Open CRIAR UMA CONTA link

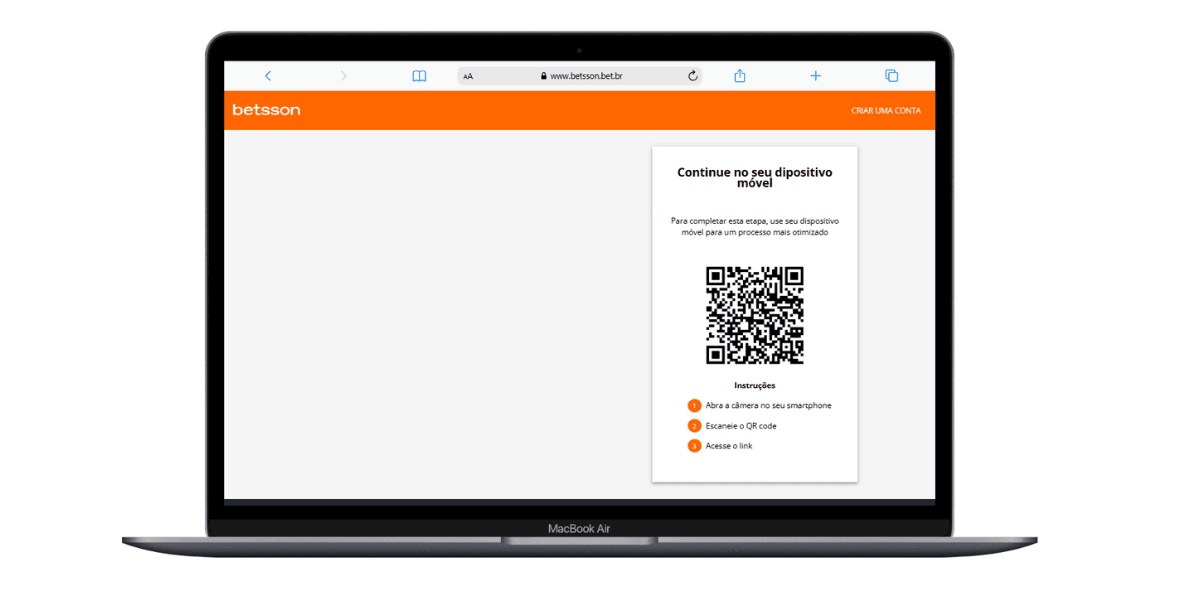pyautogui.click(x=886, y=111)
